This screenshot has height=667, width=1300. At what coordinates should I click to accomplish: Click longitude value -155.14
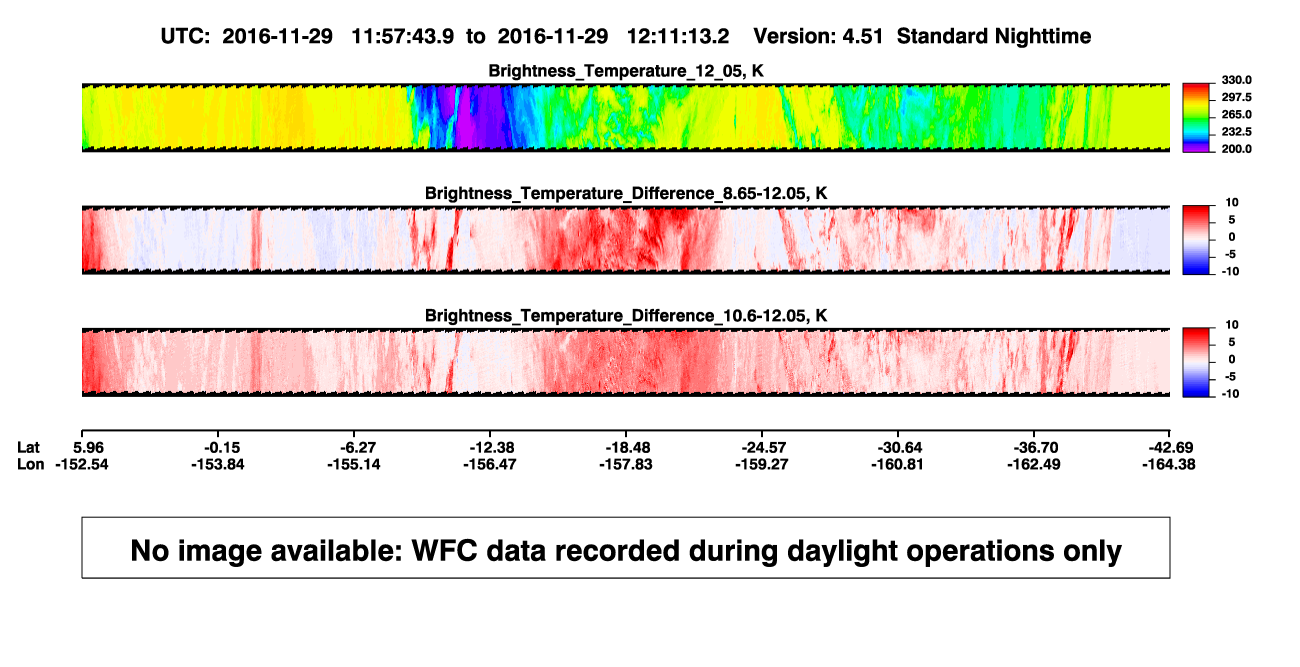354,464
